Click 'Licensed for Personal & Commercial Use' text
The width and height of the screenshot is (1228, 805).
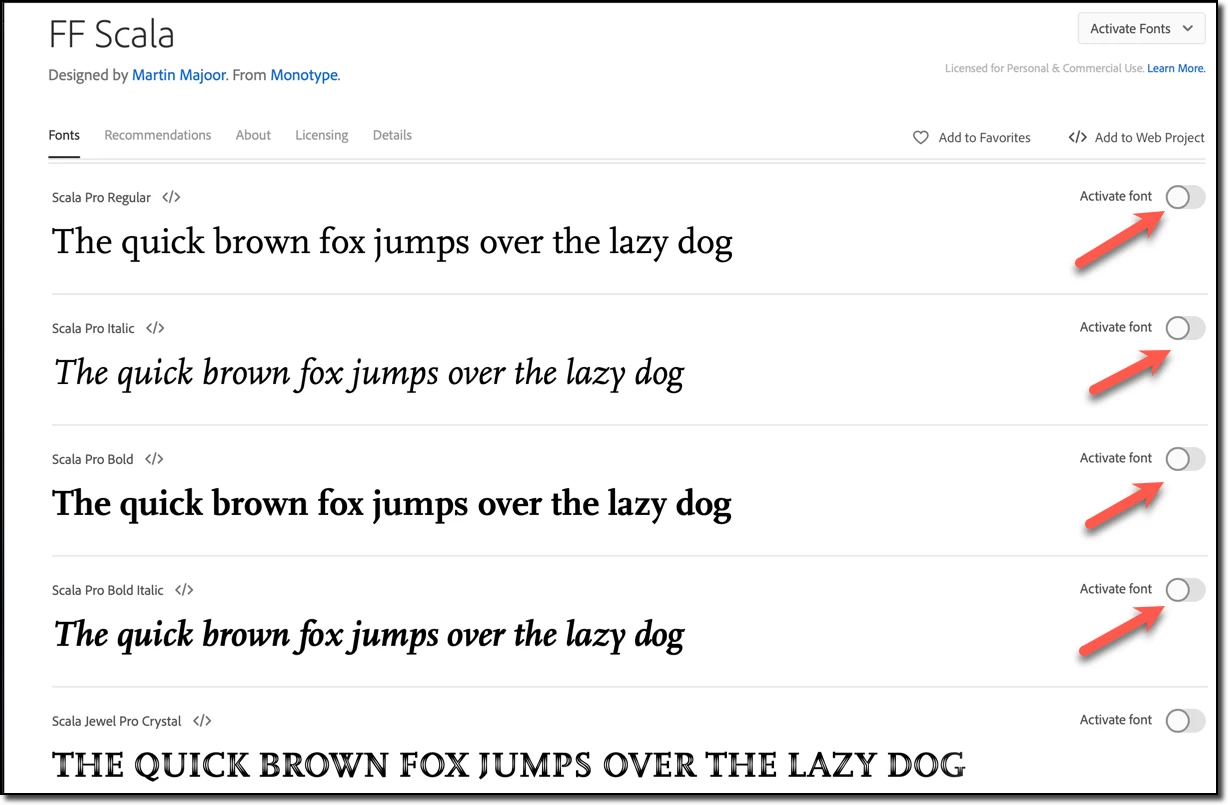point(1044,69)
